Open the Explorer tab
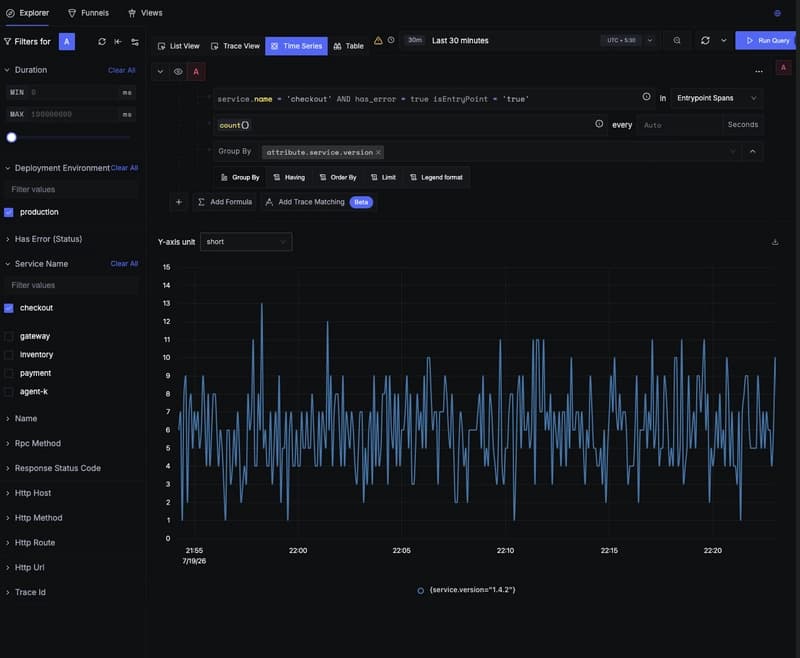 tap(28, 13)
